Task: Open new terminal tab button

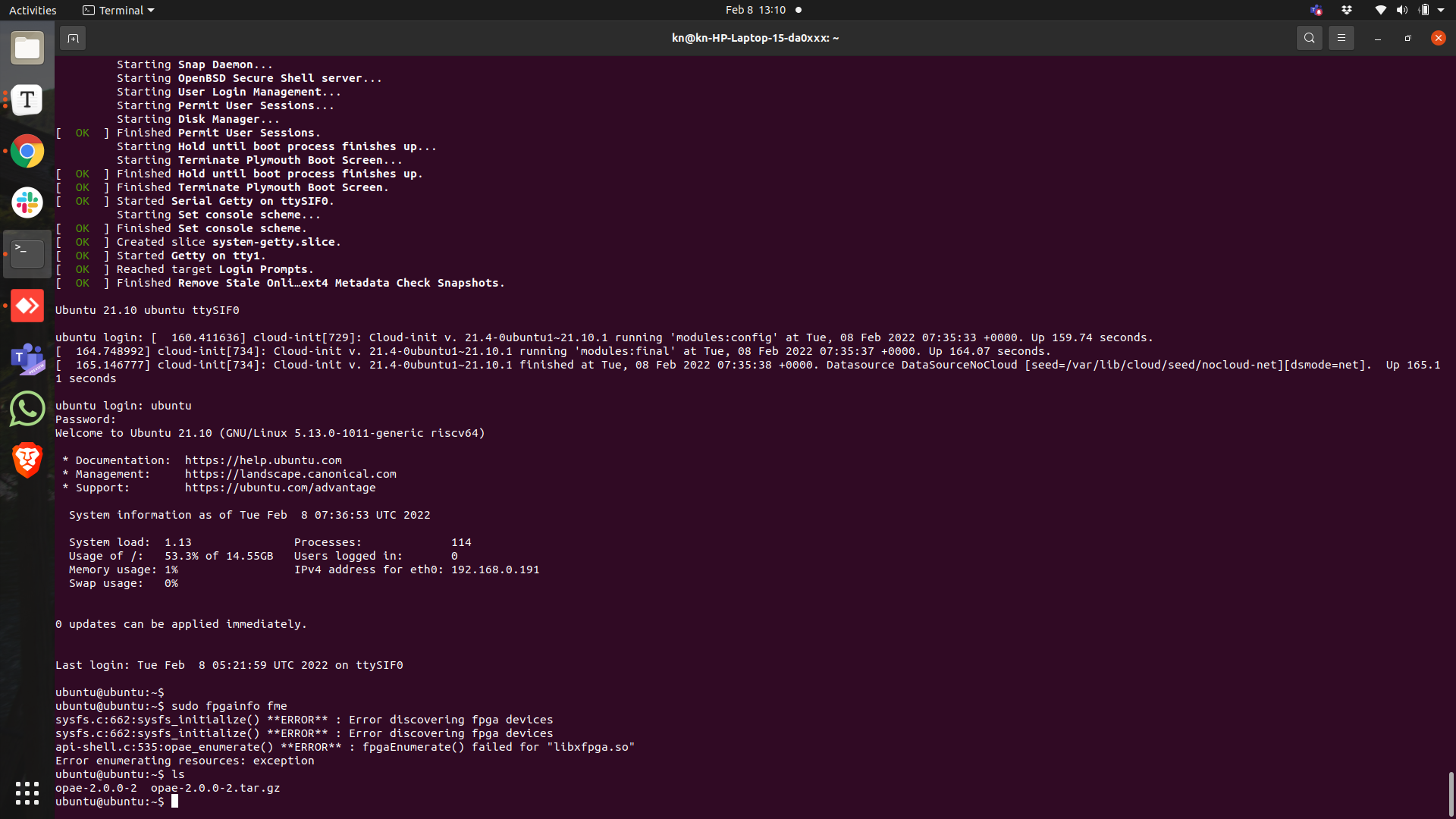Action: 73,38
